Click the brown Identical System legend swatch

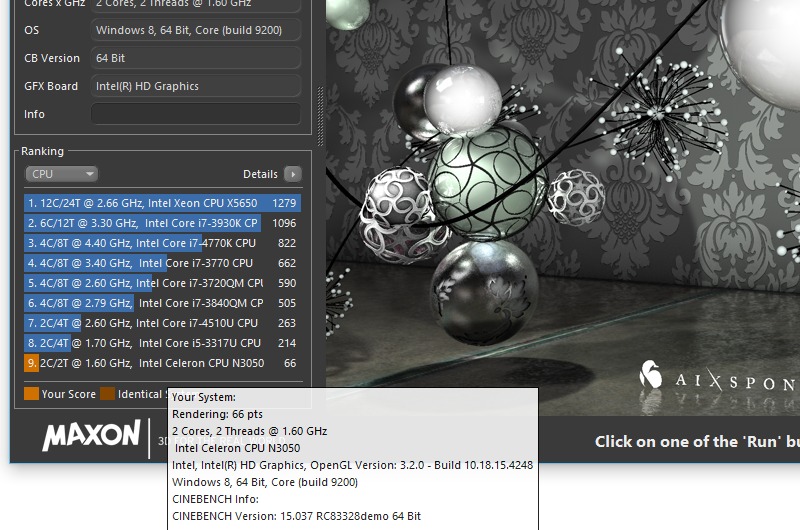108,394
